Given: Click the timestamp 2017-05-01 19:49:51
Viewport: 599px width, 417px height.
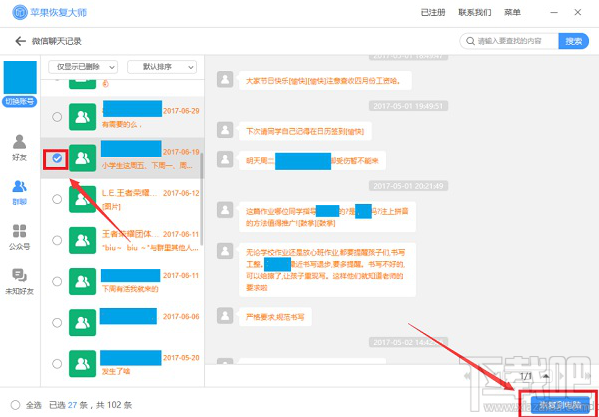Looking at the screenshot, I should (x=408, y=106).
